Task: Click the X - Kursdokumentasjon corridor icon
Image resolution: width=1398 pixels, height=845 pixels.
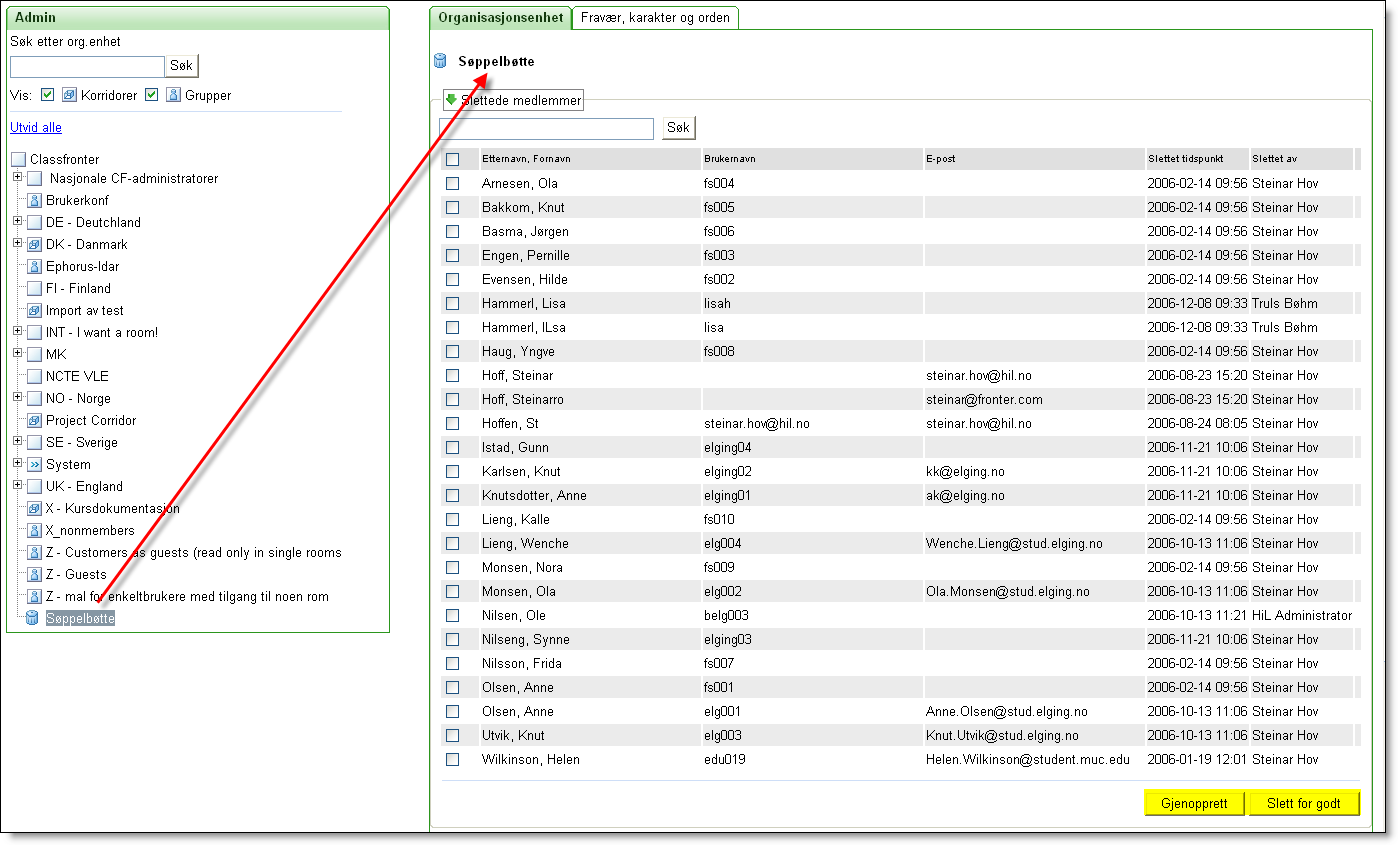Action: click(x=34, y=508)
